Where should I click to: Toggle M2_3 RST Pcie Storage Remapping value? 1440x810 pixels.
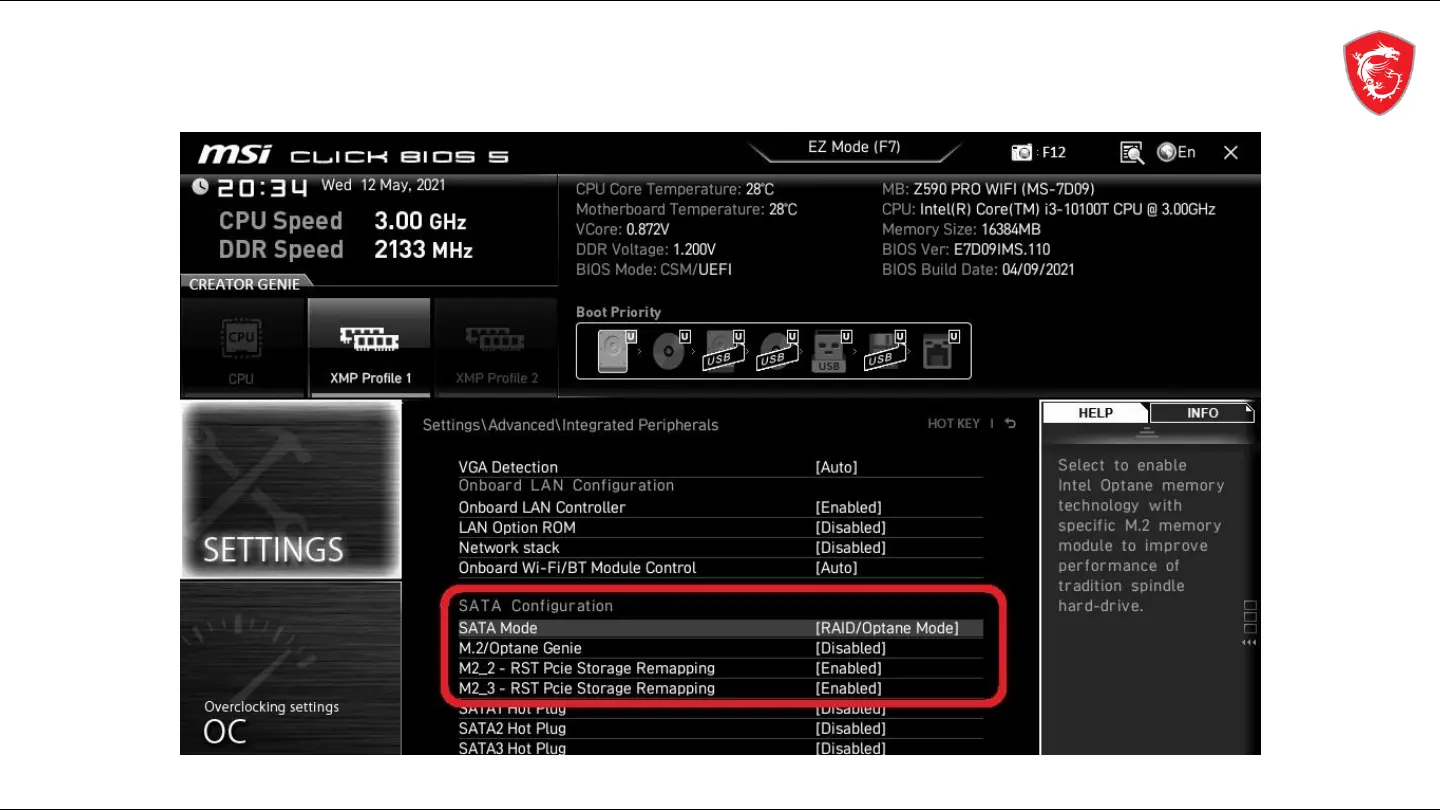tap(848, 688)
